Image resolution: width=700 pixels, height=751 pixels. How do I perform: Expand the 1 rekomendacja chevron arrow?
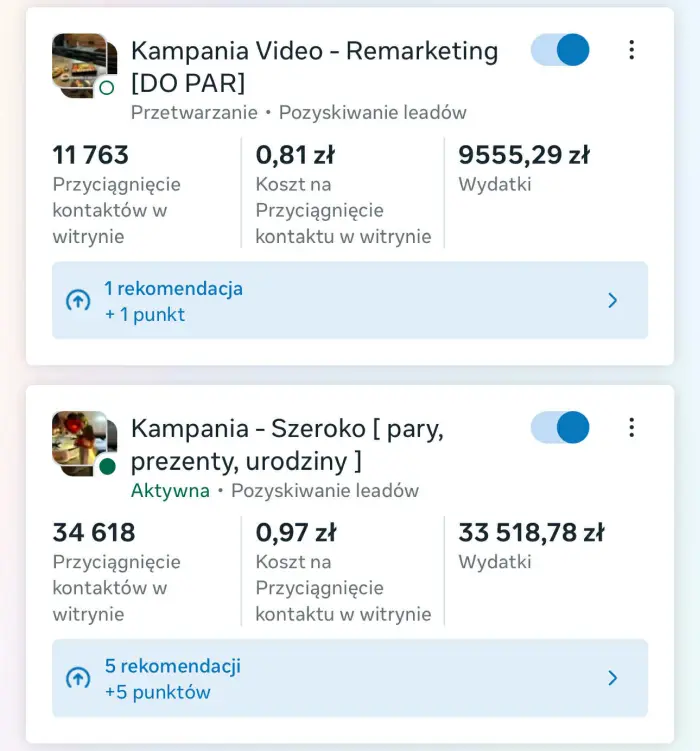click(613, 300)
